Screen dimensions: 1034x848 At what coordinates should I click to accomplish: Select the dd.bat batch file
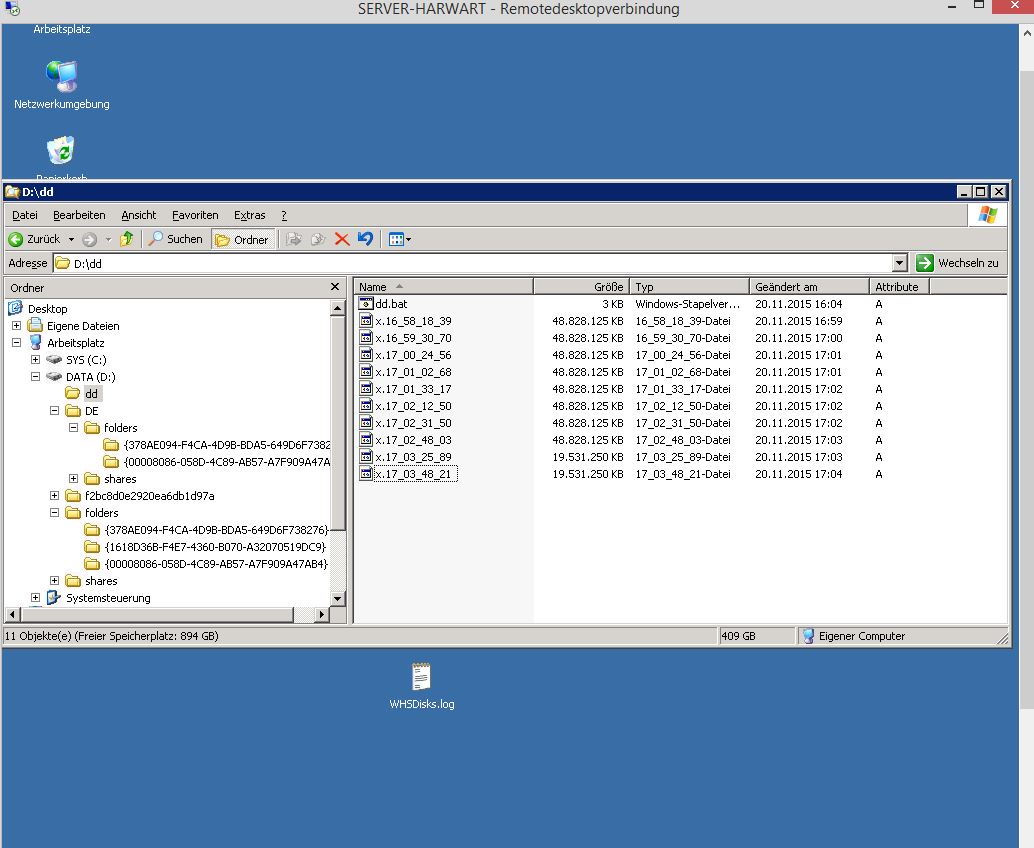[x=390, y=304]
